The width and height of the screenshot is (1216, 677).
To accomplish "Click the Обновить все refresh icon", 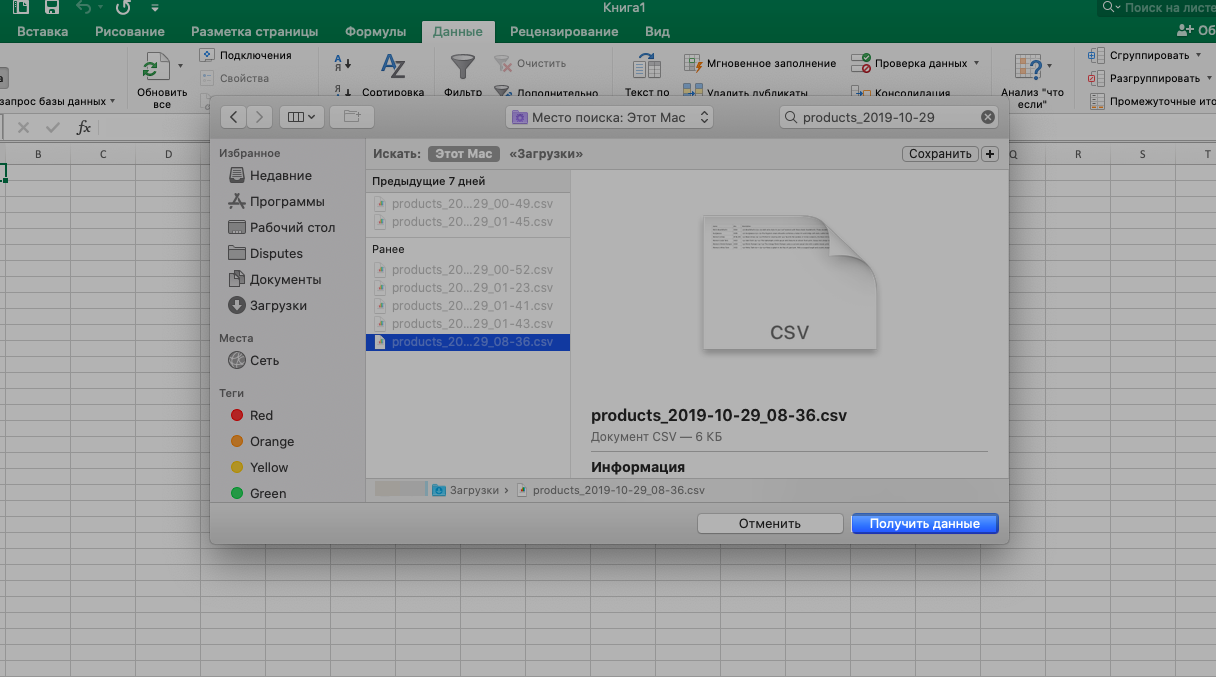I will [155, 68].
